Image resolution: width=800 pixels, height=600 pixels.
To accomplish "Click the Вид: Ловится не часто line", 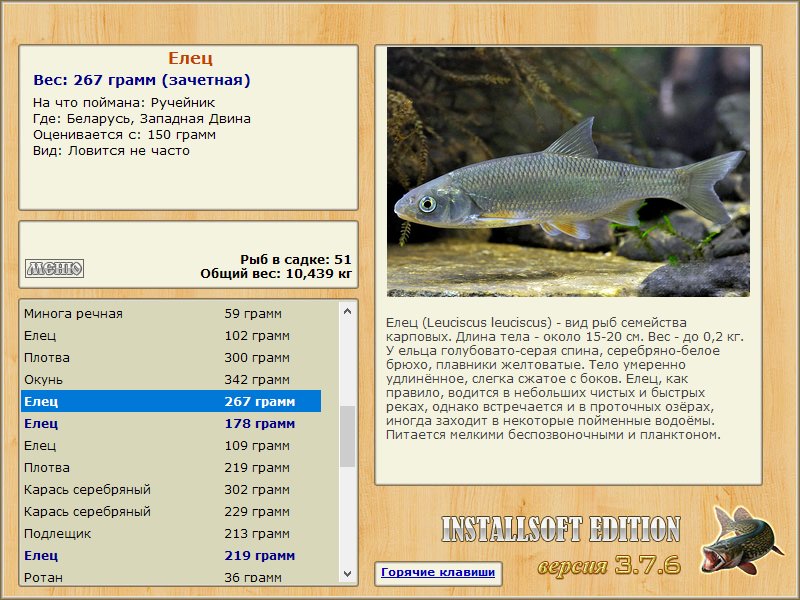I will pos(111,151).
